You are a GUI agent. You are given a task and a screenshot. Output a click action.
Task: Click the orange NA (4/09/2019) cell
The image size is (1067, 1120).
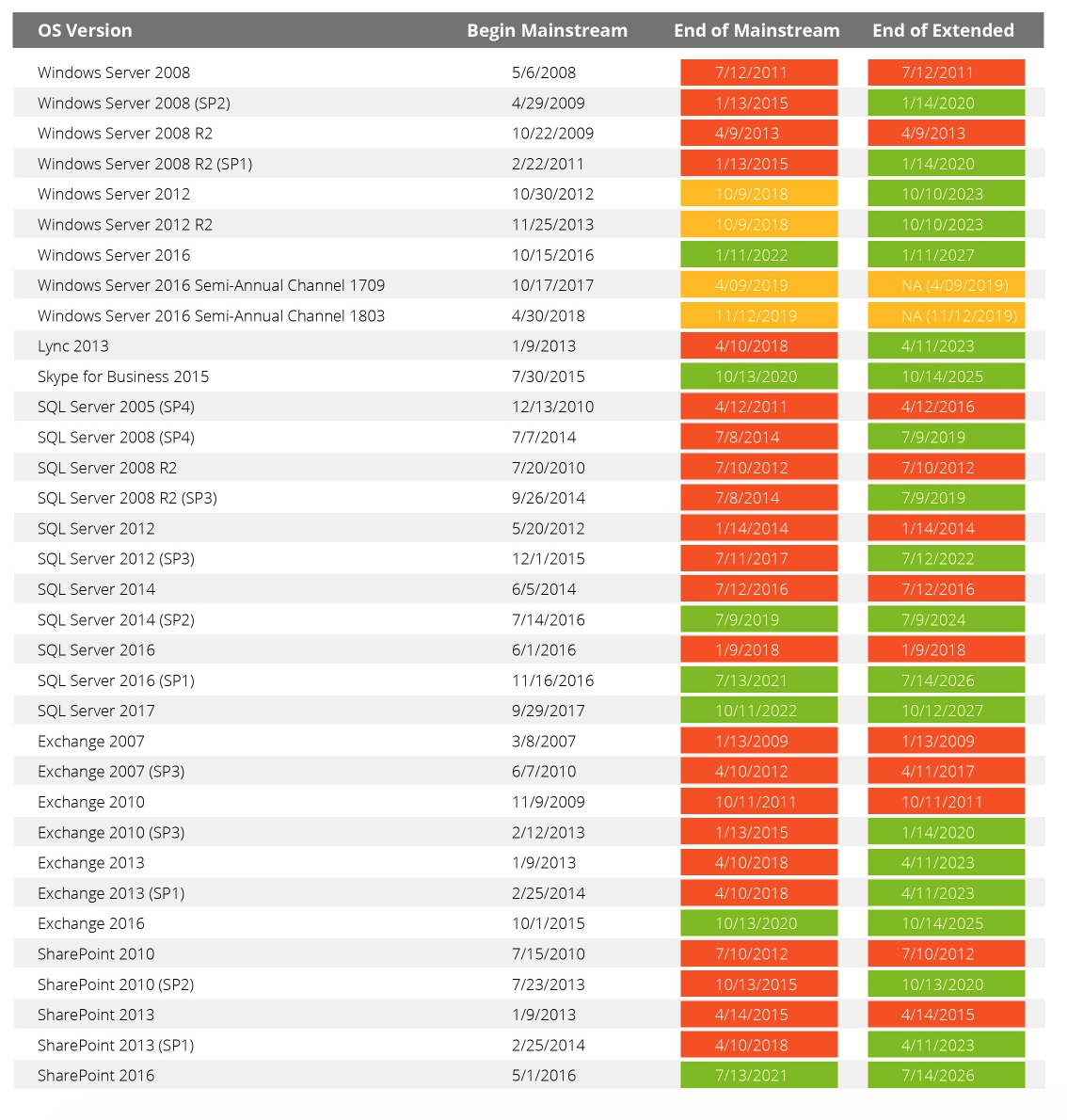point(946,285)
